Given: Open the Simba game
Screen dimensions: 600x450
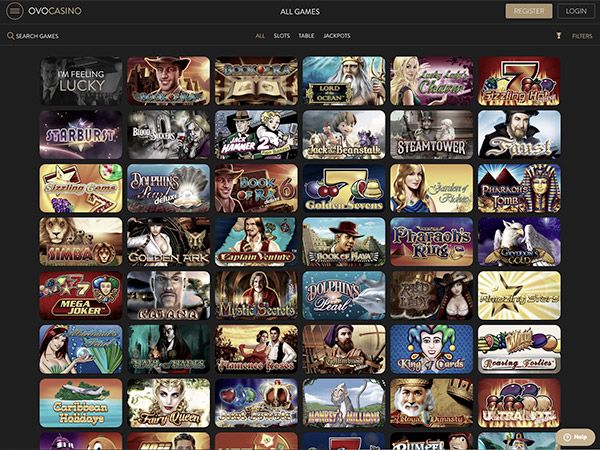Looking at the screenshot, I should click(x=81, y=242).
